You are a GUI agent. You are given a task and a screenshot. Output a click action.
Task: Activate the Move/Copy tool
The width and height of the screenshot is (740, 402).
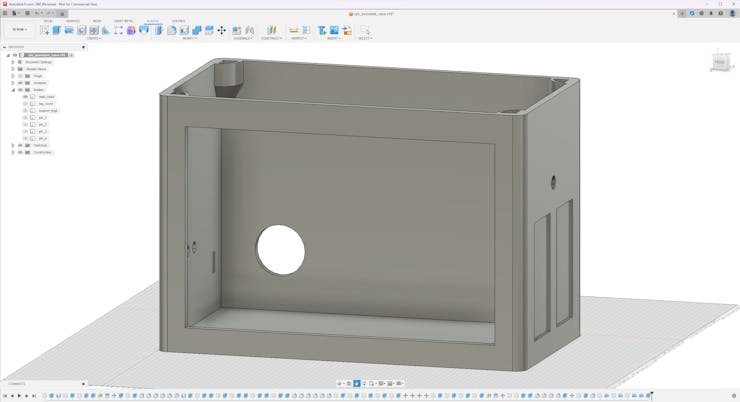(222, 30)
